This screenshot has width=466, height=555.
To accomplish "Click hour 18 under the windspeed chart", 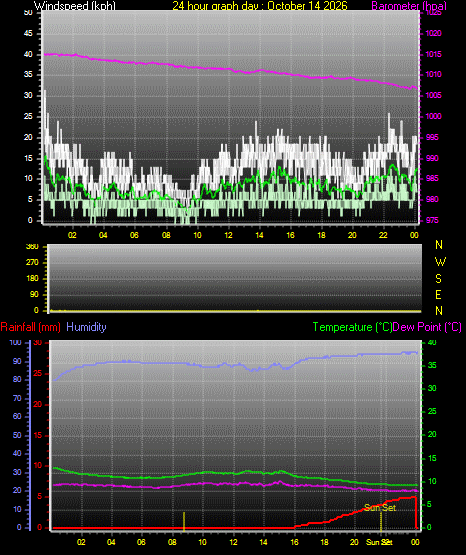I will click(321, 235).
